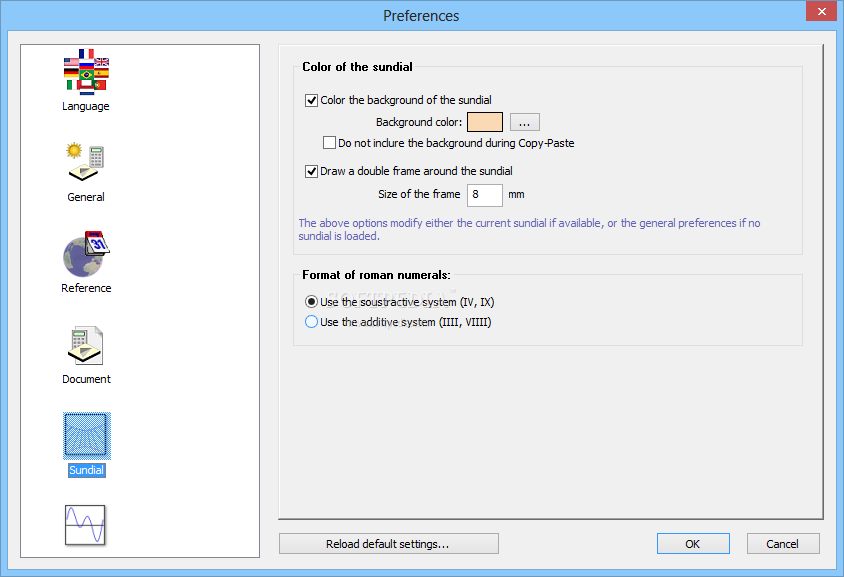Click the mm unit label
Viewport: 844px width, 577px height.
tap(516, 194)
